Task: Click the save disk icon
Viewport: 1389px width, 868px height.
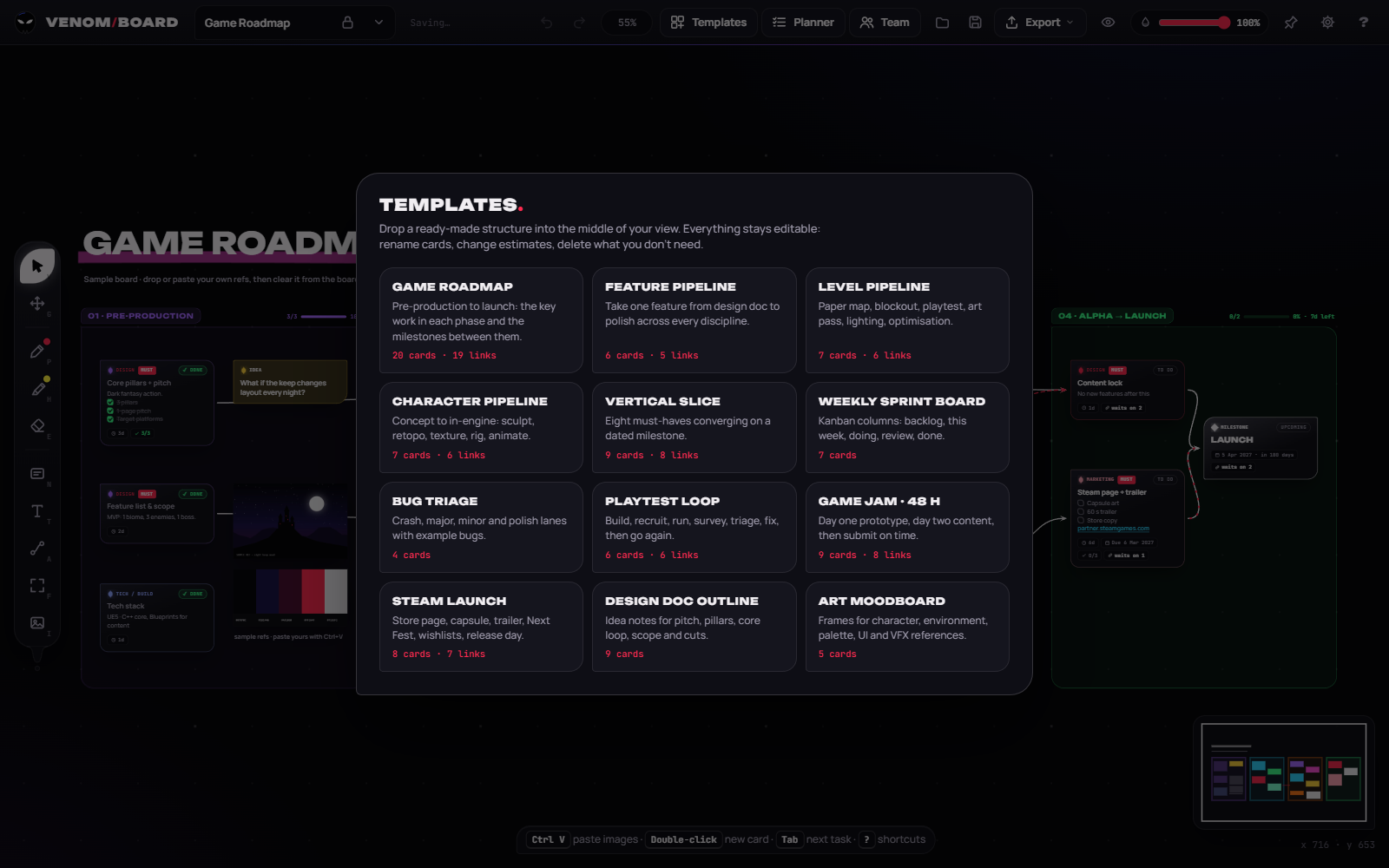Action: pyautogui.click(x=975, y=23)
